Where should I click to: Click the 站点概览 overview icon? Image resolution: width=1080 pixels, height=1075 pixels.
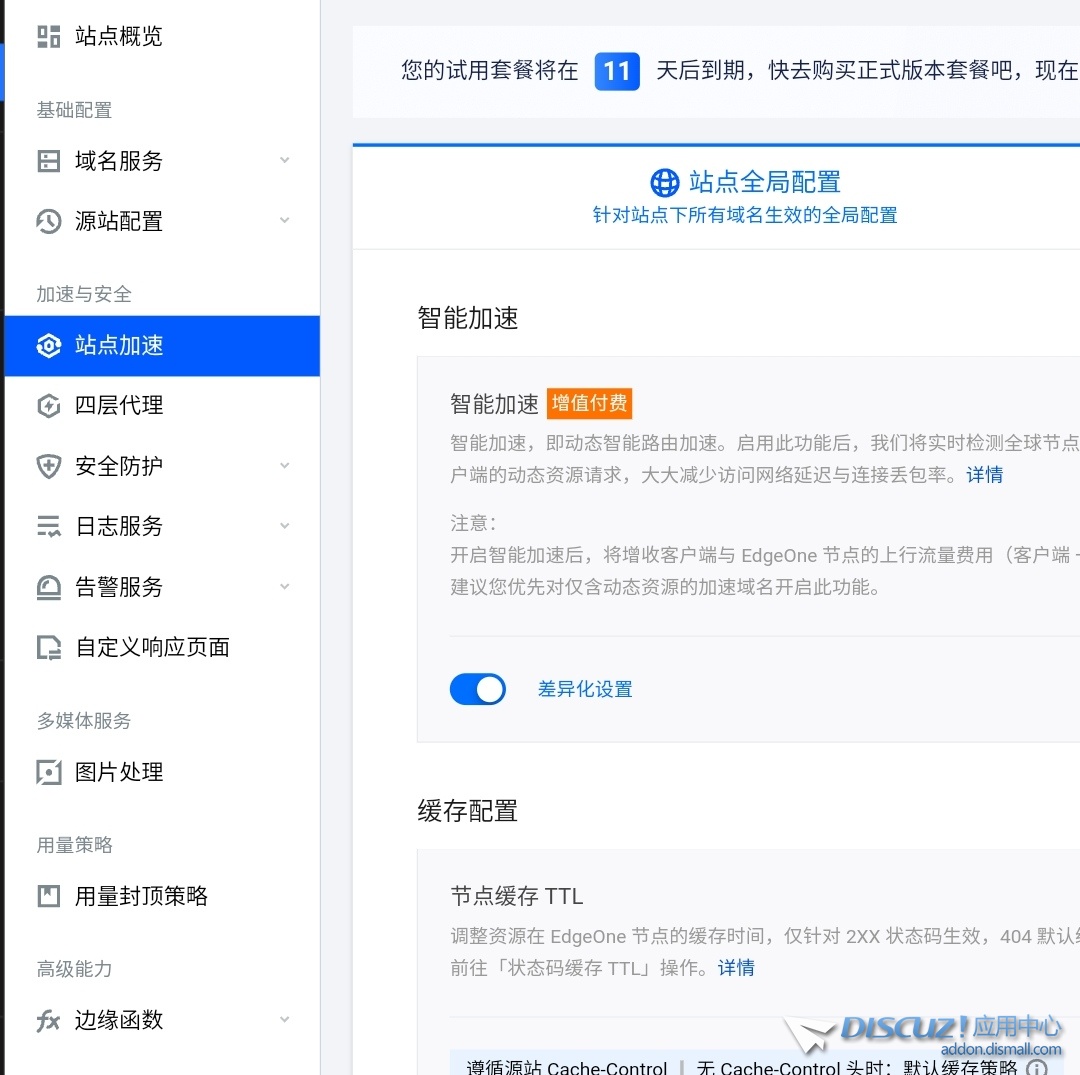tap(48, 37)
